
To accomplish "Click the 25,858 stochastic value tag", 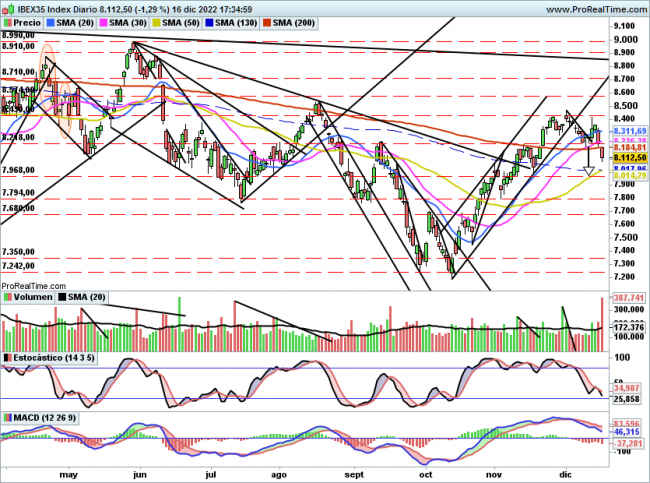I will pos(629,399).
